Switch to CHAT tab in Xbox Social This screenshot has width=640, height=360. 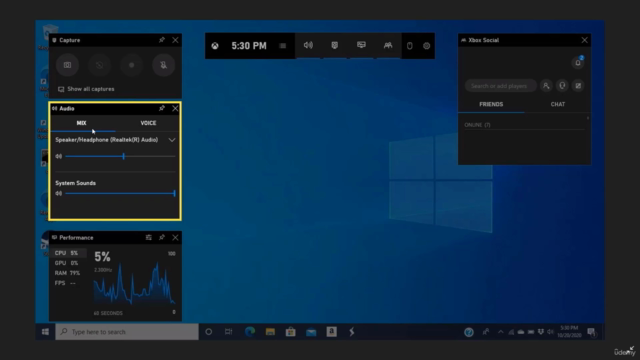tap(558, 104)
